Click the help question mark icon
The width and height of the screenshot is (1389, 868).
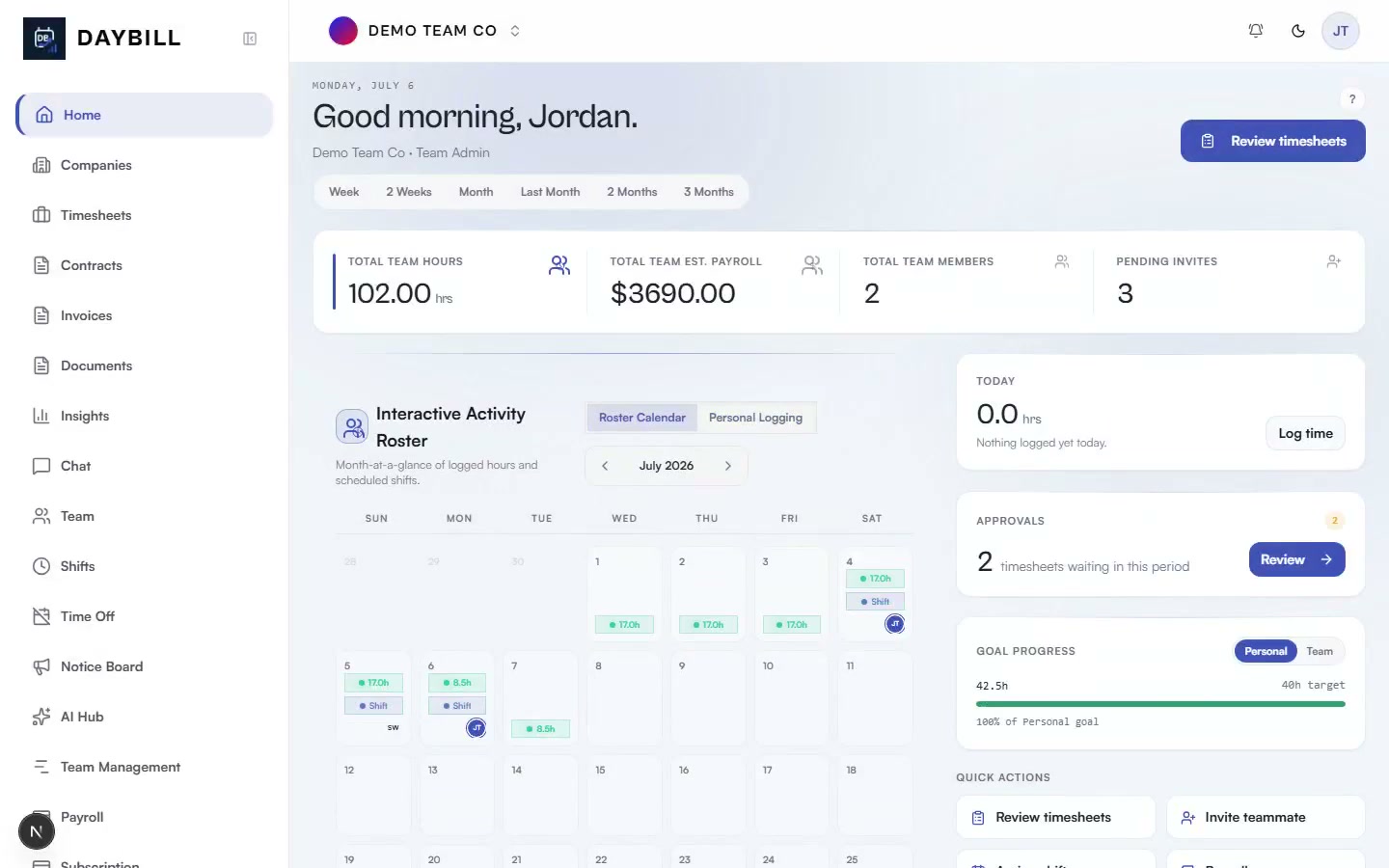coord(1352,98)
